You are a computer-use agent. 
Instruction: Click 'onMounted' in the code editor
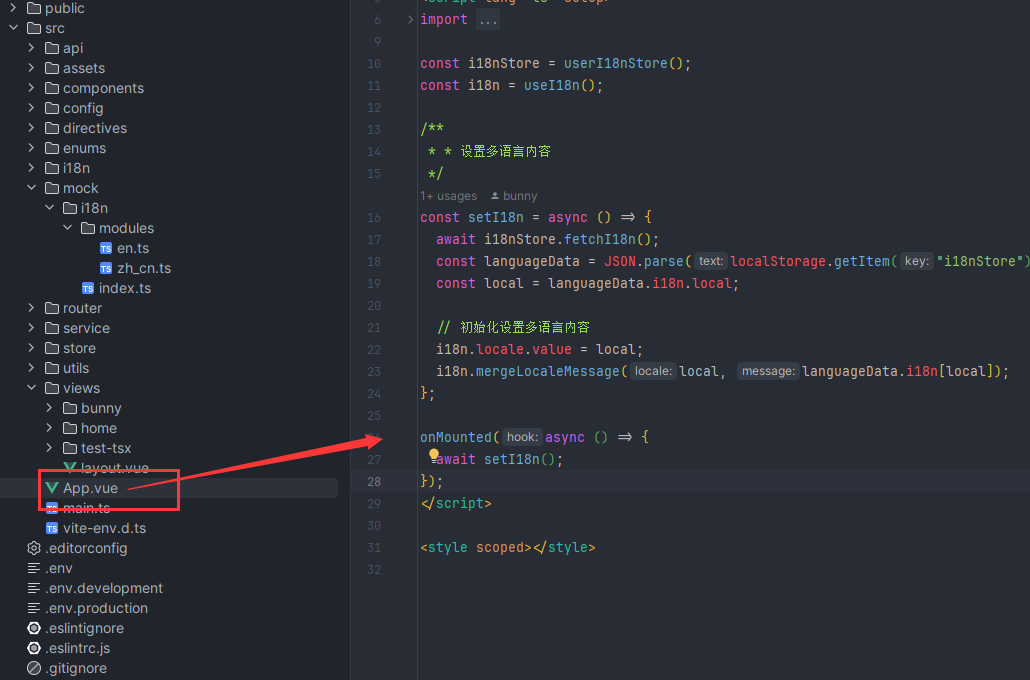(x=456, y=437)
